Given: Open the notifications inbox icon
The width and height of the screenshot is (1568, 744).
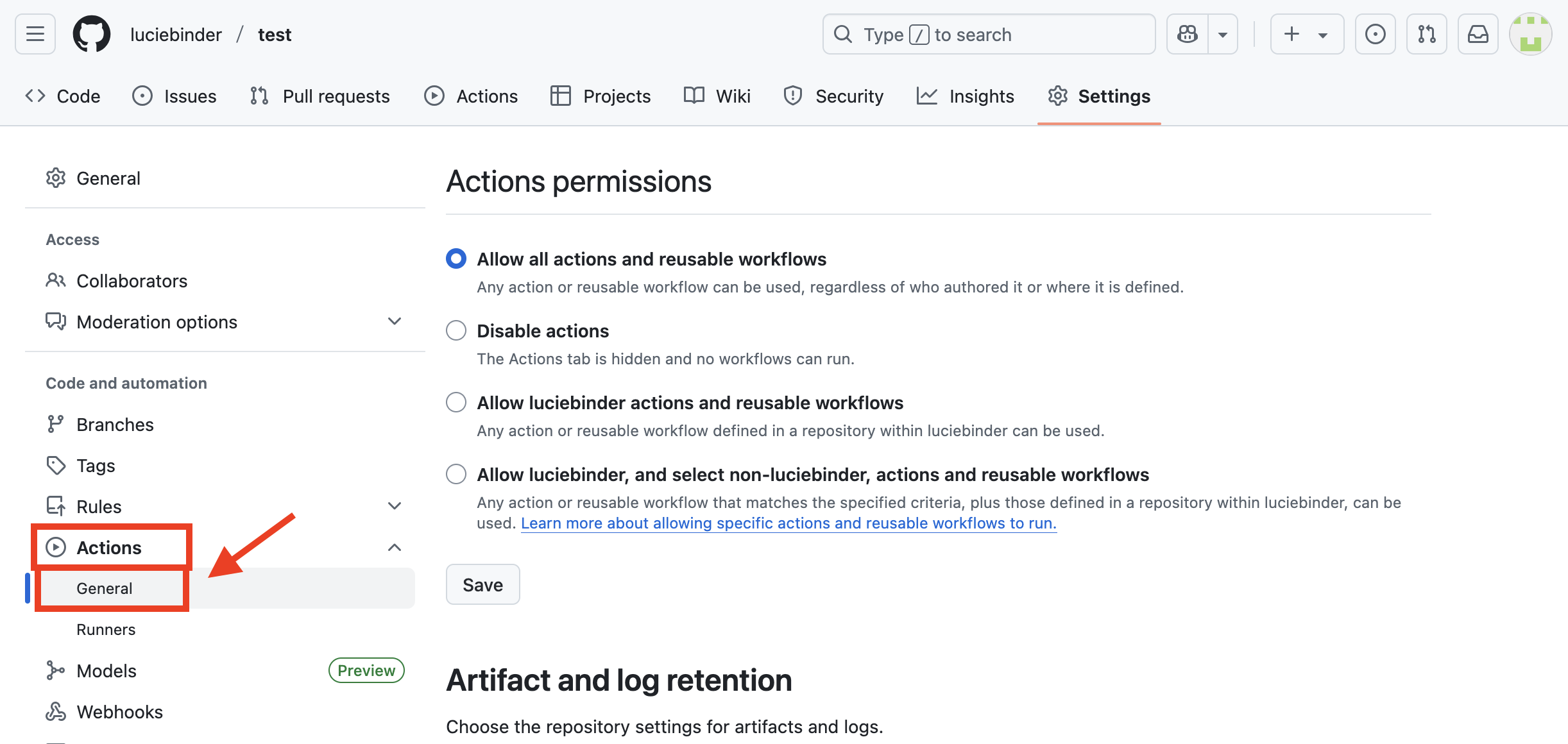Looking at the screenshot, I should coord(1478,34).
